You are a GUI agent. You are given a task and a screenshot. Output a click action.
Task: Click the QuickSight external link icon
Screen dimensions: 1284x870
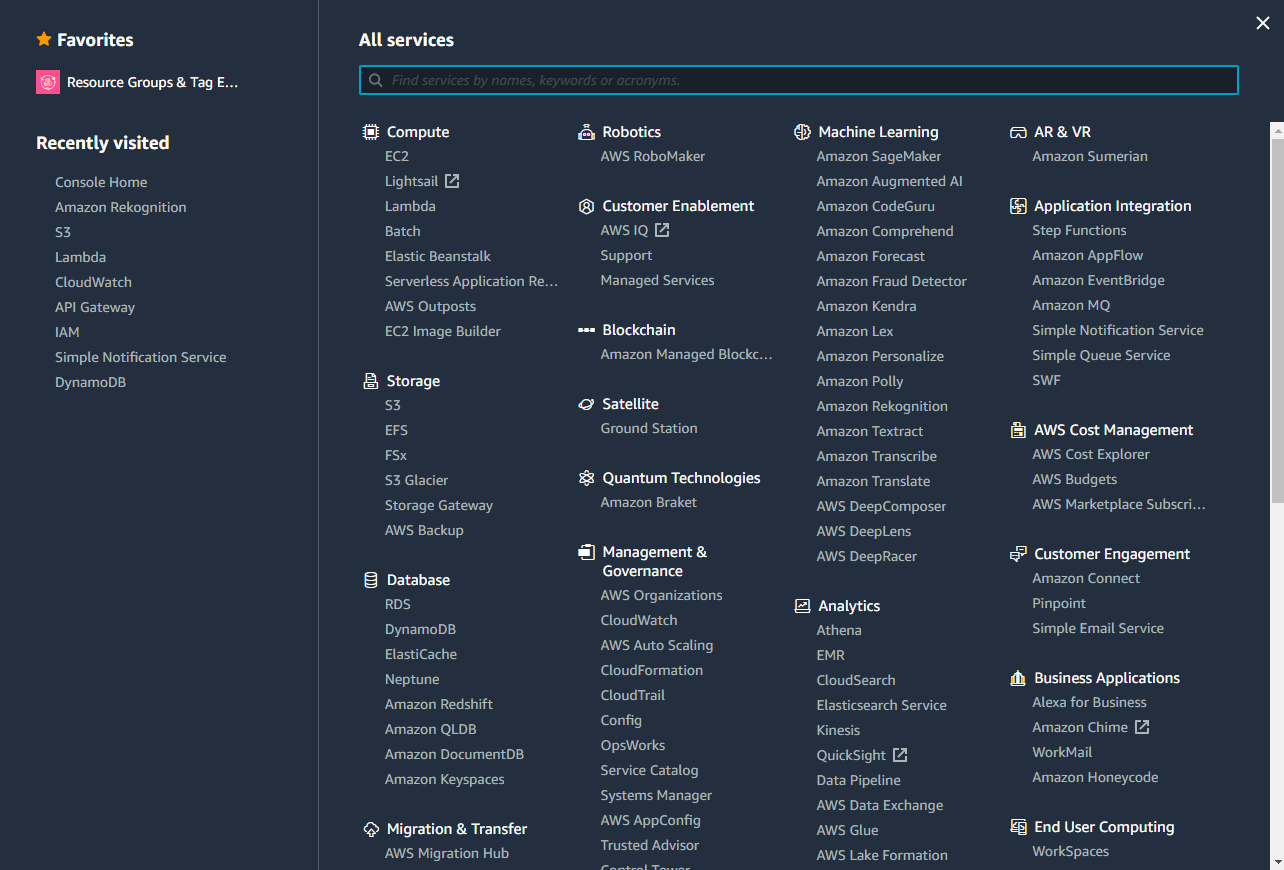click(900, 755)
